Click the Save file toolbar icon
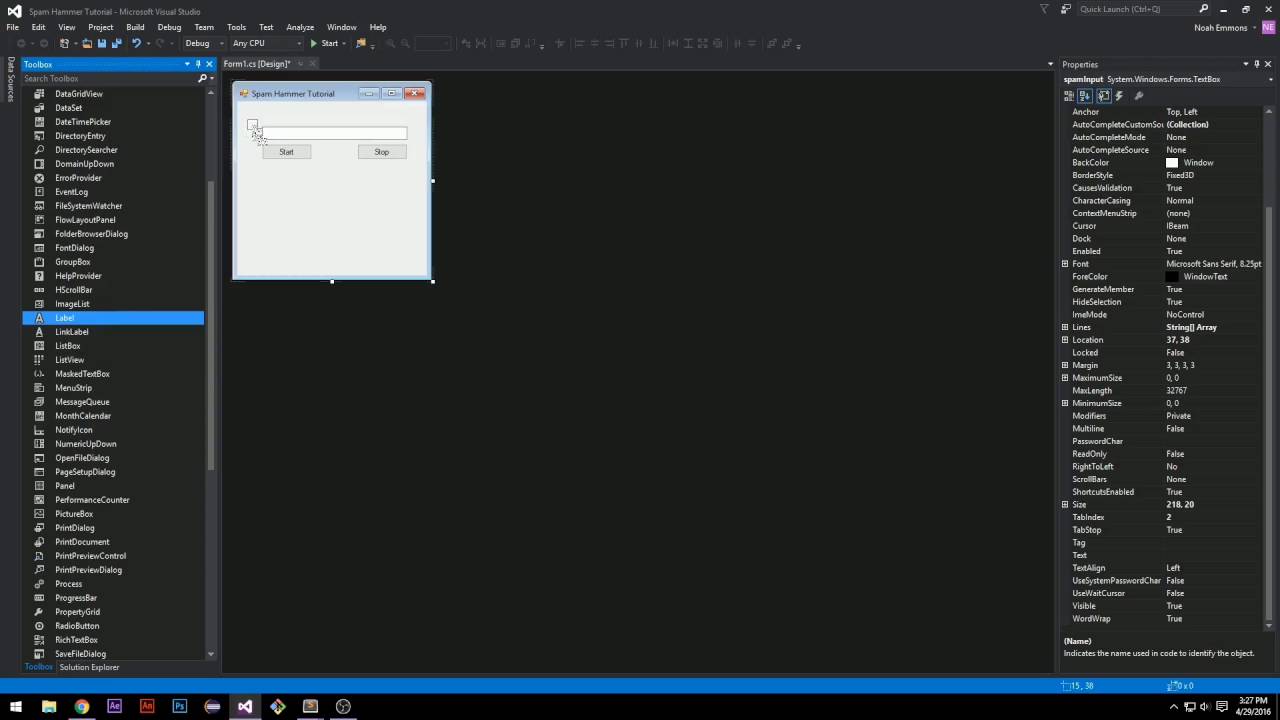 (x=101, y=43)
